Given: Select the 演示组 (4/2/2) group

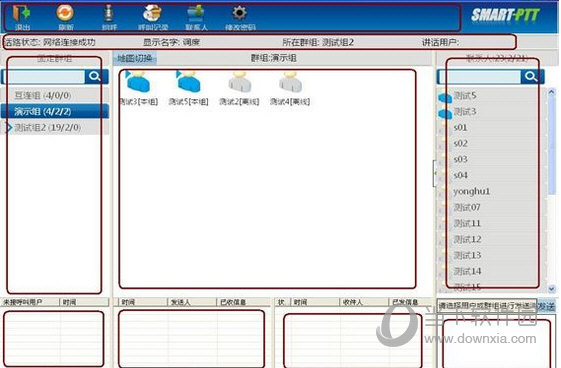Looking at the screenshot, I should pyautogui.click(x=55, y=112).
